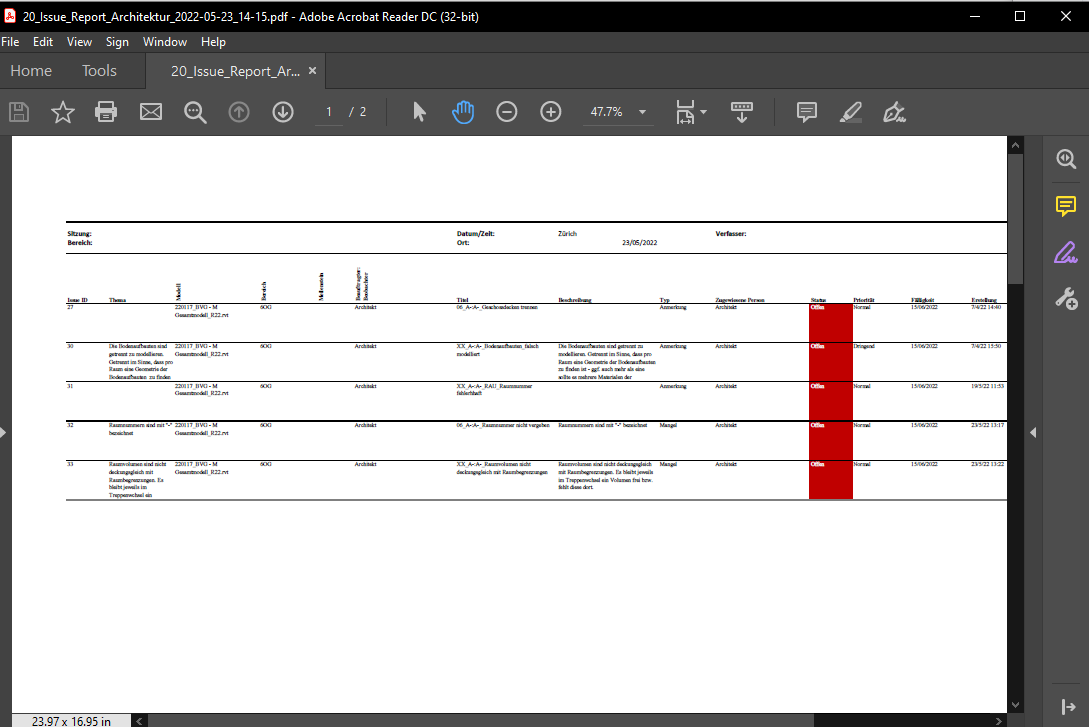Screen dimensions: 1089x727
Task: Add a sticky note comment
Action: (x=806, y=112)
